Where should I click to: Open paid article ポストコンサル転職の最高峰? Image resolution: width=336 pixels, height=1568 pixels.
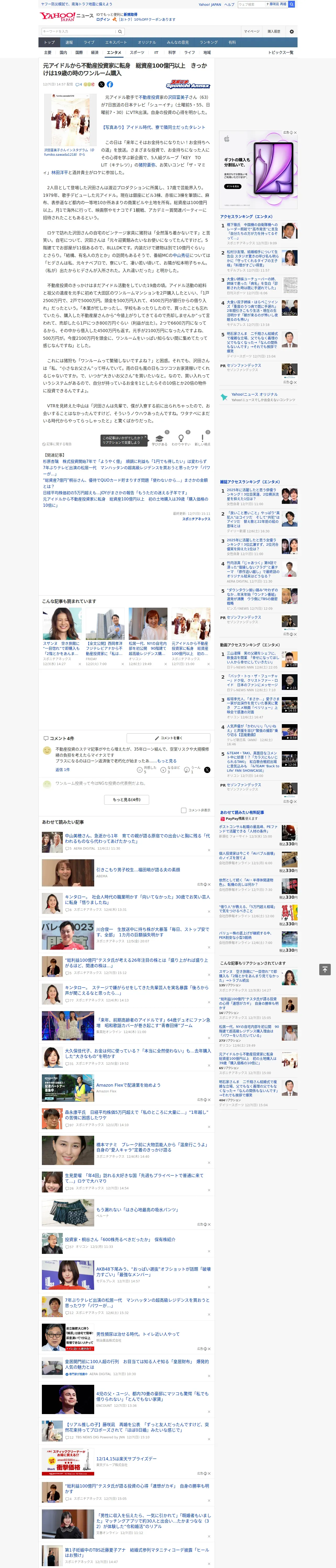pos(248,829)
